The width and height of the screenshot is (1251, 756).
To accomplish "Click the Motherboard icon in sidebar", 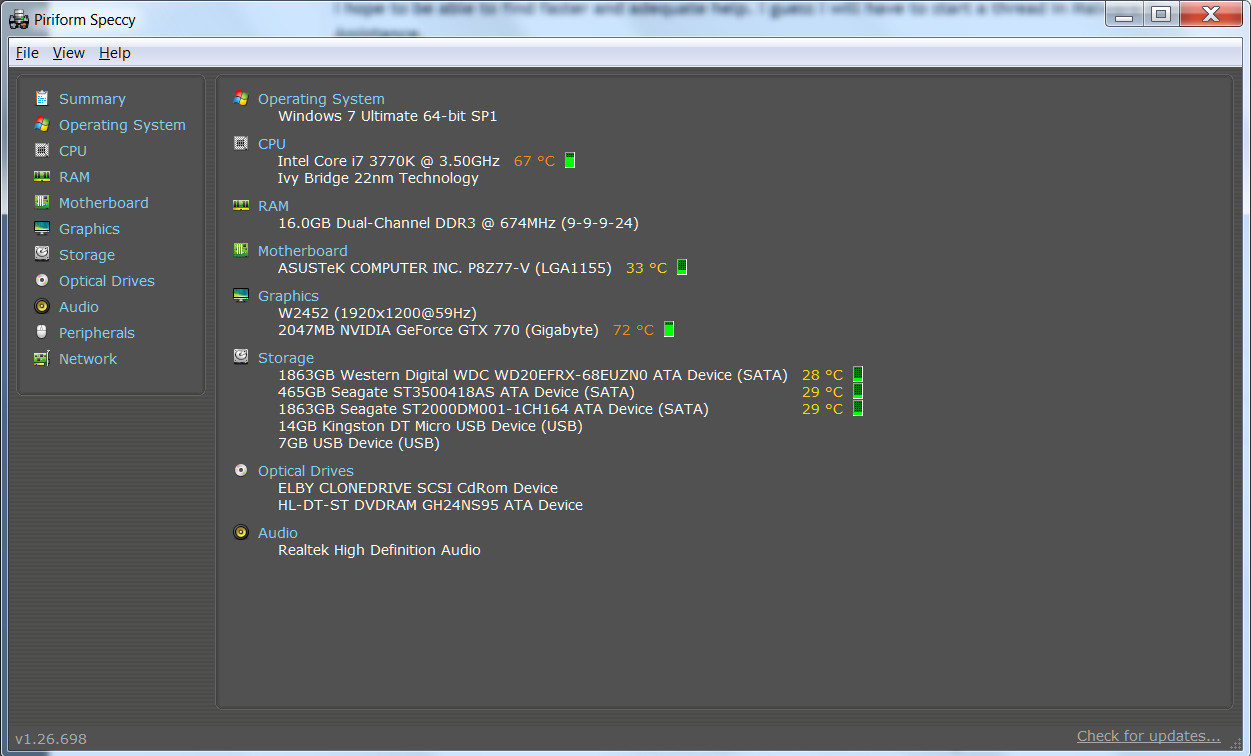I will 41,202.
